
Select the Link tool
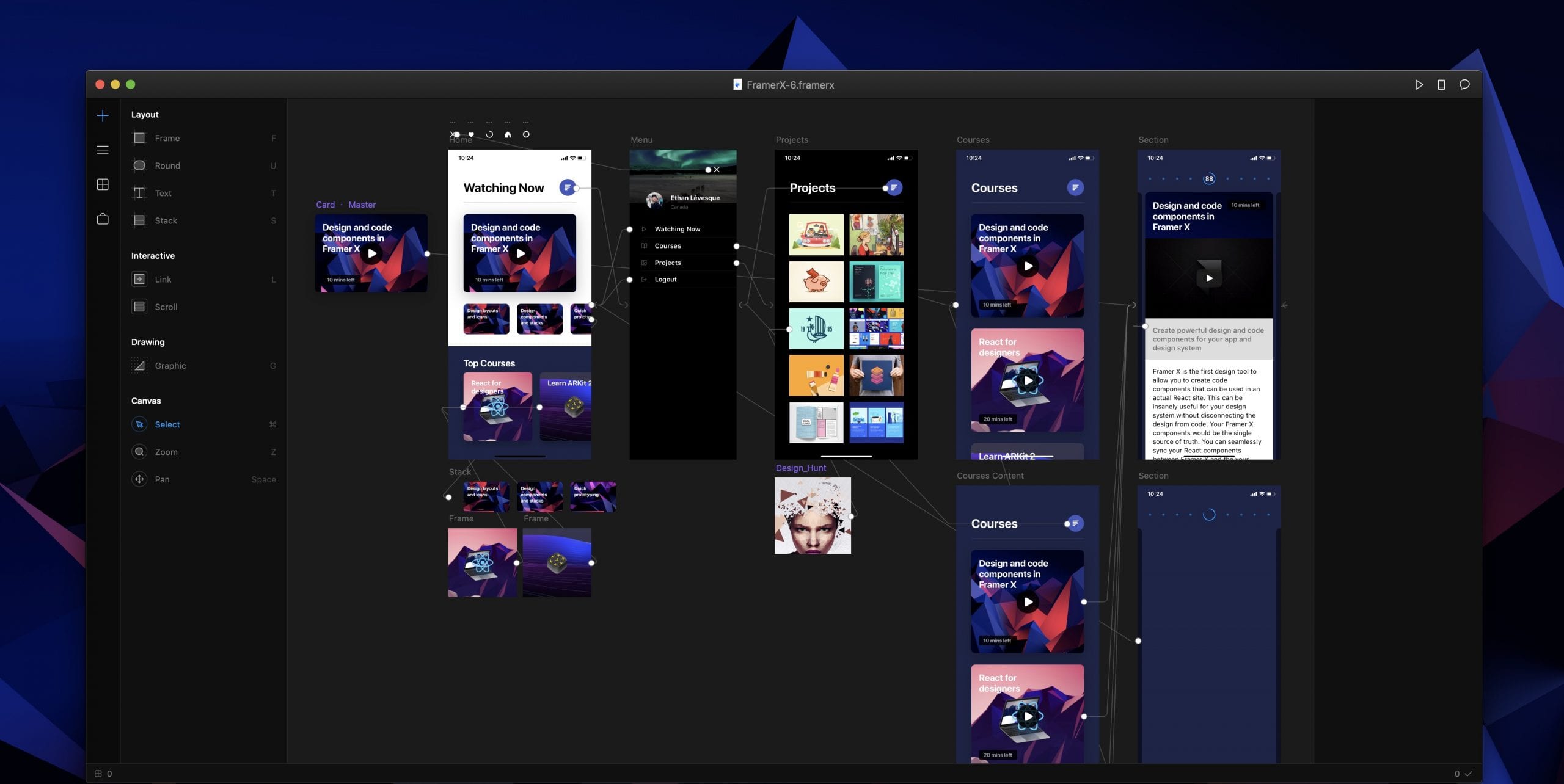point(203,279)
